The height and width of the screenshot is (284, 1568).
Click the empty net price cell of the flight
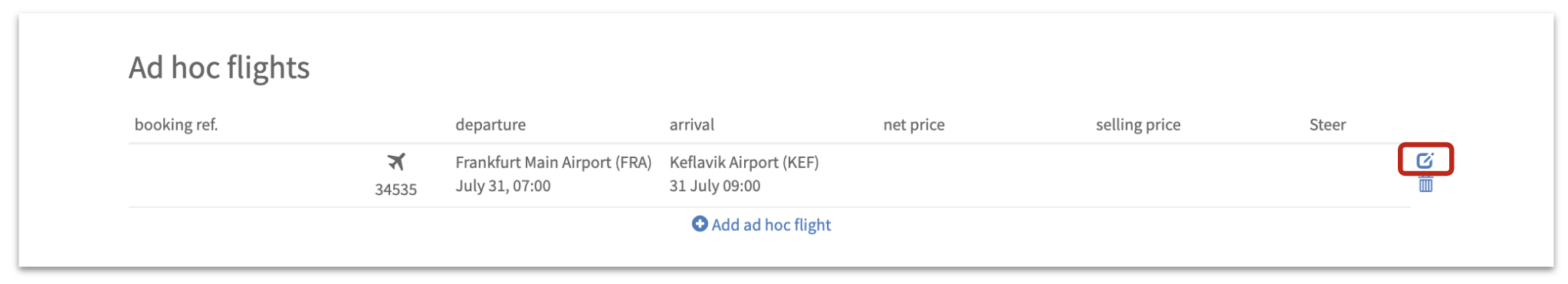tap(983, 175)
